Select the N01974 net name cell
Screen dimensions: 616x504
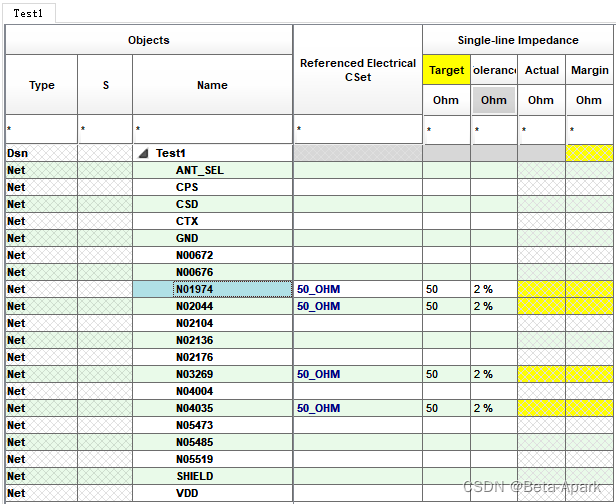point(212,289)
